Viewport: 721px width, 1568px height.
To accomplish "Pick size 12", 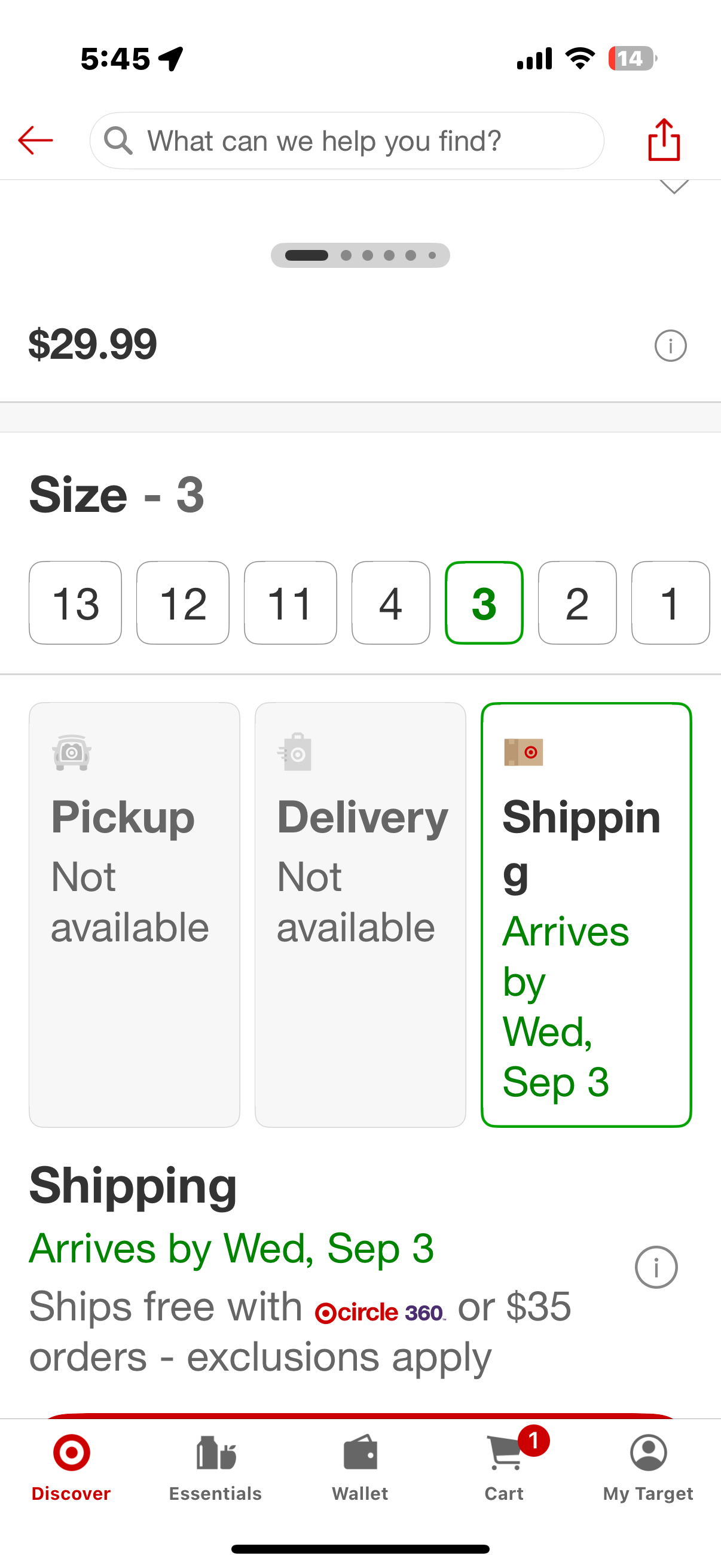I will pos(183,603).
